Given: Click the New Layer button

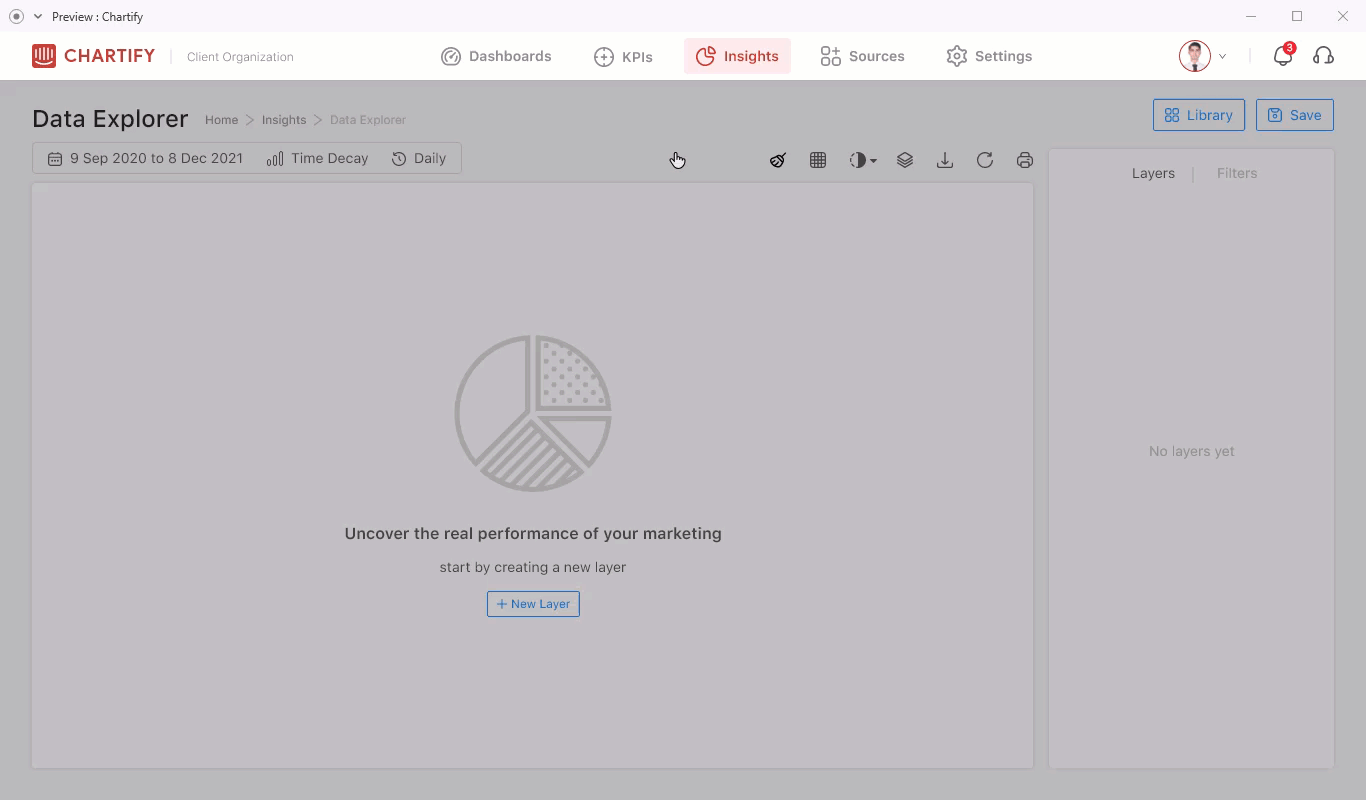Looking at the screenshot, I should click(x=533, y=604).
